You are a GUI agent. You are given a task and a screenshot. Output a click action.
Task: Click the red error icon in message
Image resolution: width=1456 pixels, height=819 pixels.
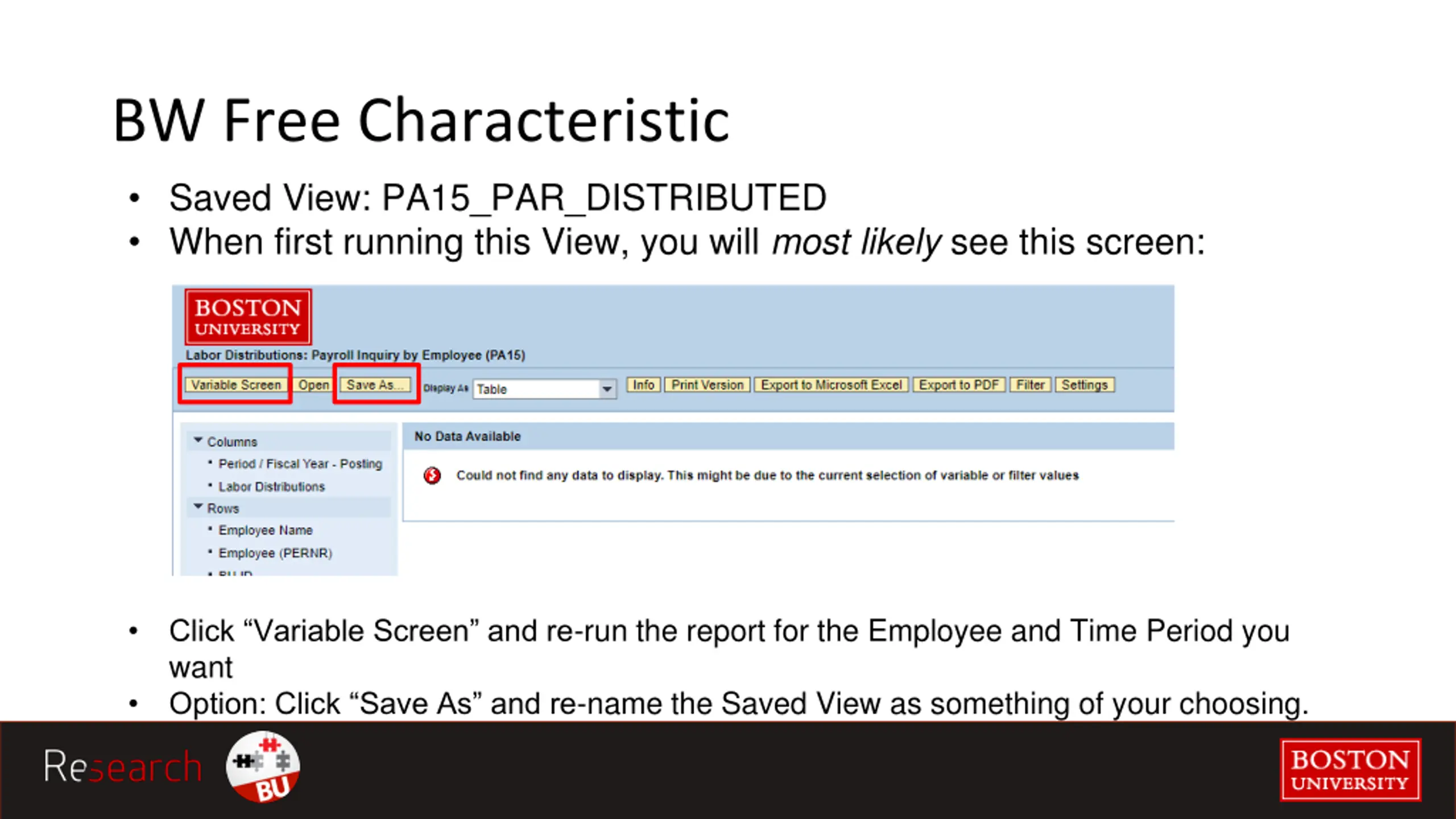(432, 475)
